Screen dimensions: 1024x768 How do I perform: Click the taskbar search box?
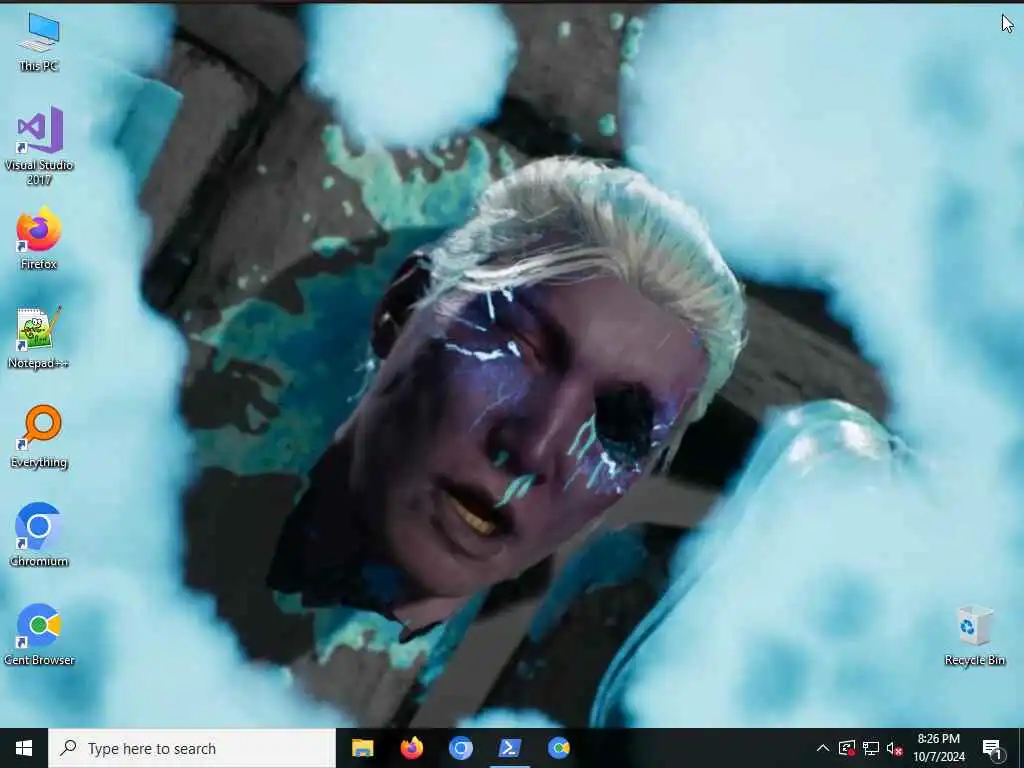click(192, 748)
